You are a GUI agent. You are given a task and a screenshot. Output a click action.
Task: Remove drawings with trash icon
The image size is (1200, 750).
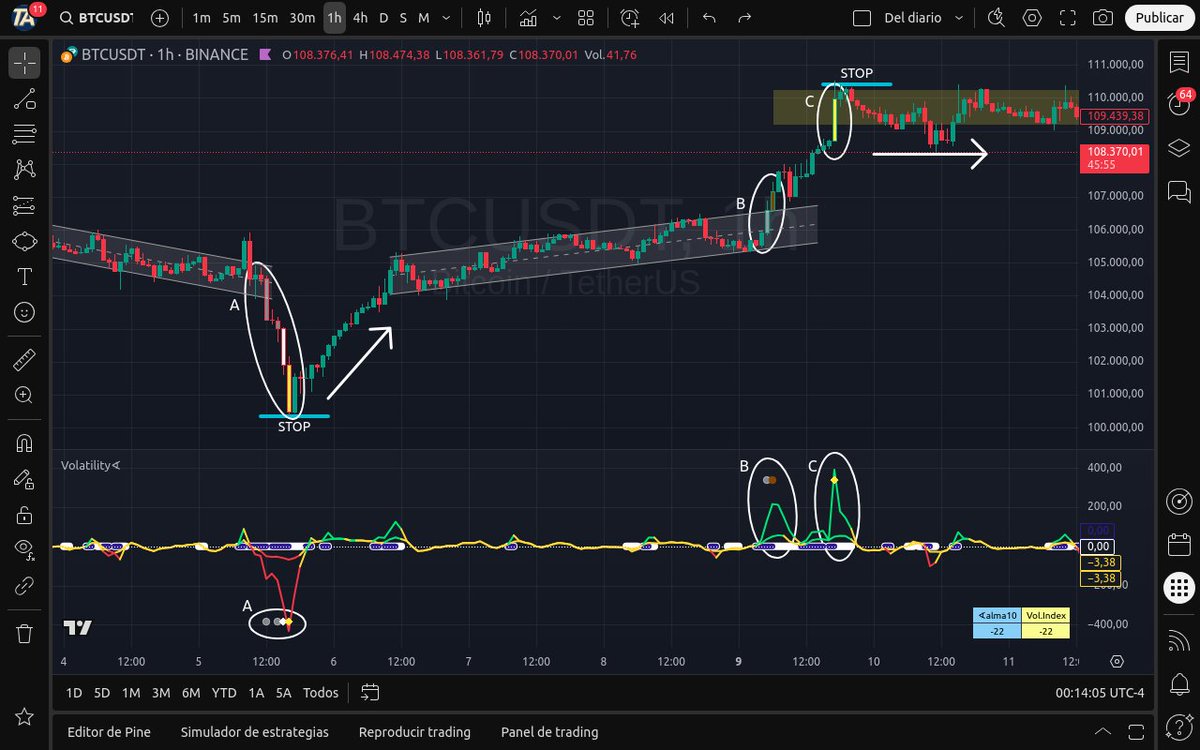(x=25, y=633)
